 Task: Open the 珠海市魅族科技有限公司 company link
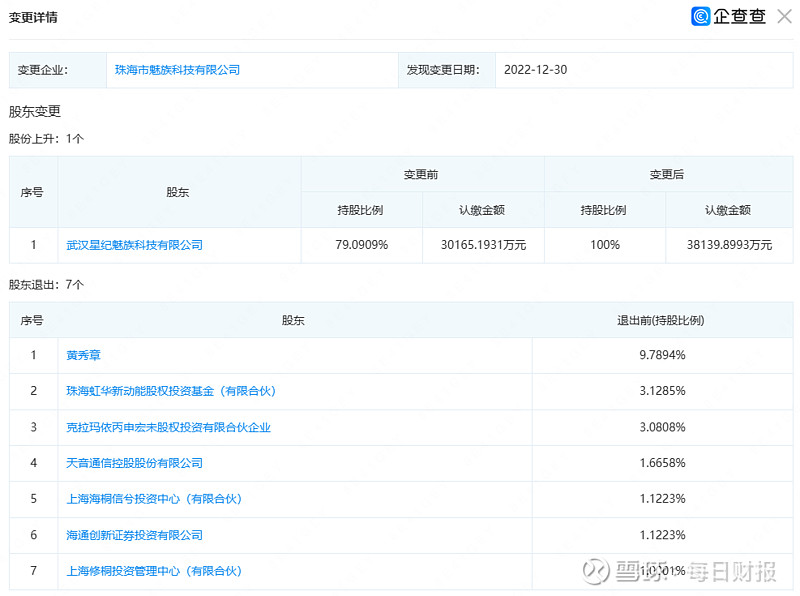[x=177, y=70]
